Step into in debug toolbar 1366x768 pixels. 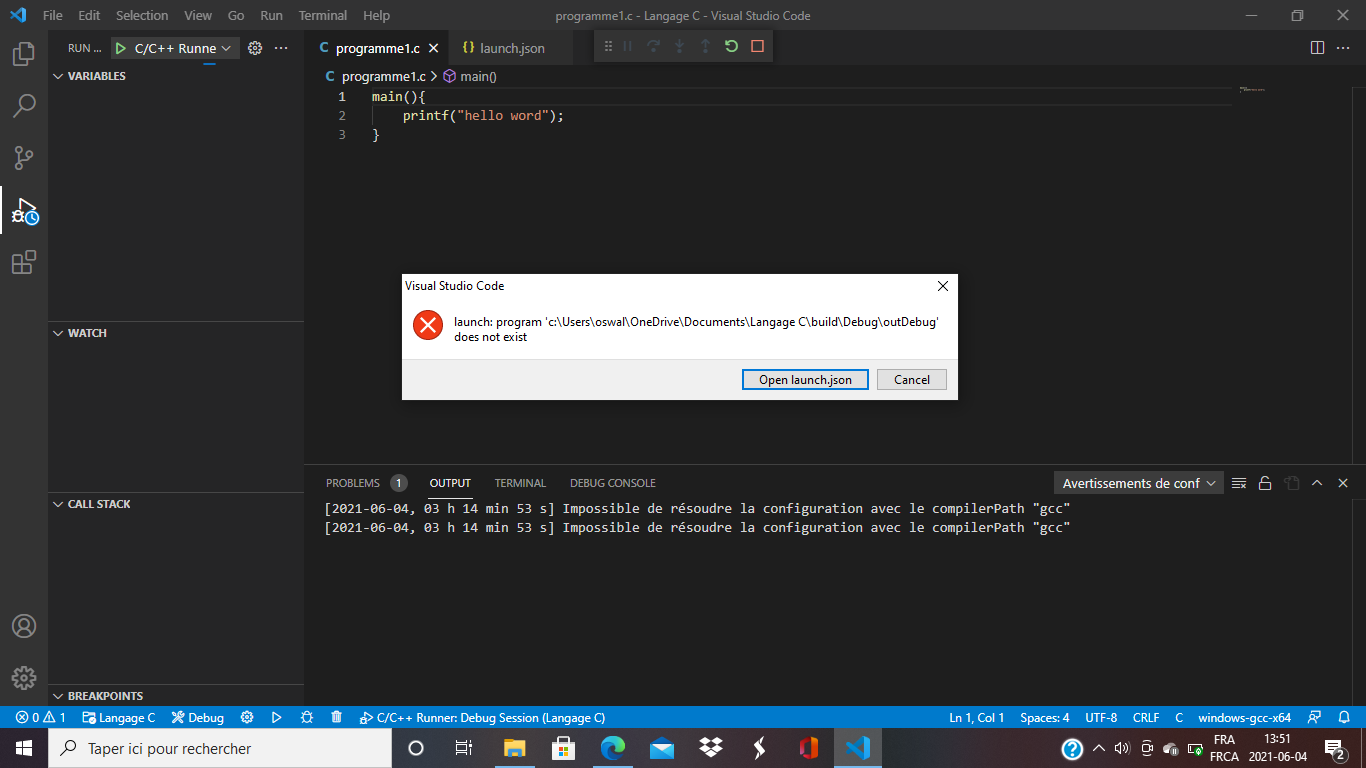point(680,46)
